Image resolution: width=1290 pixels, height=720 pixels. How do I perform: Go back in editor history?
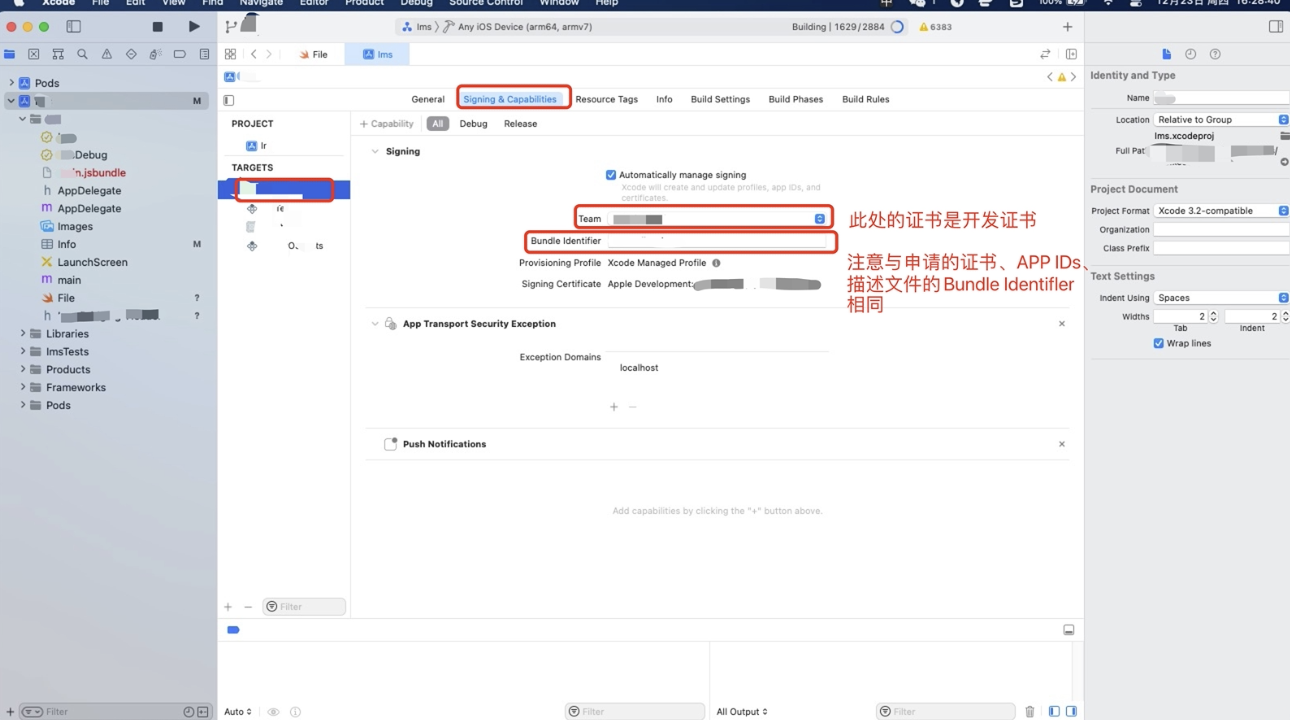click(254, 54)
